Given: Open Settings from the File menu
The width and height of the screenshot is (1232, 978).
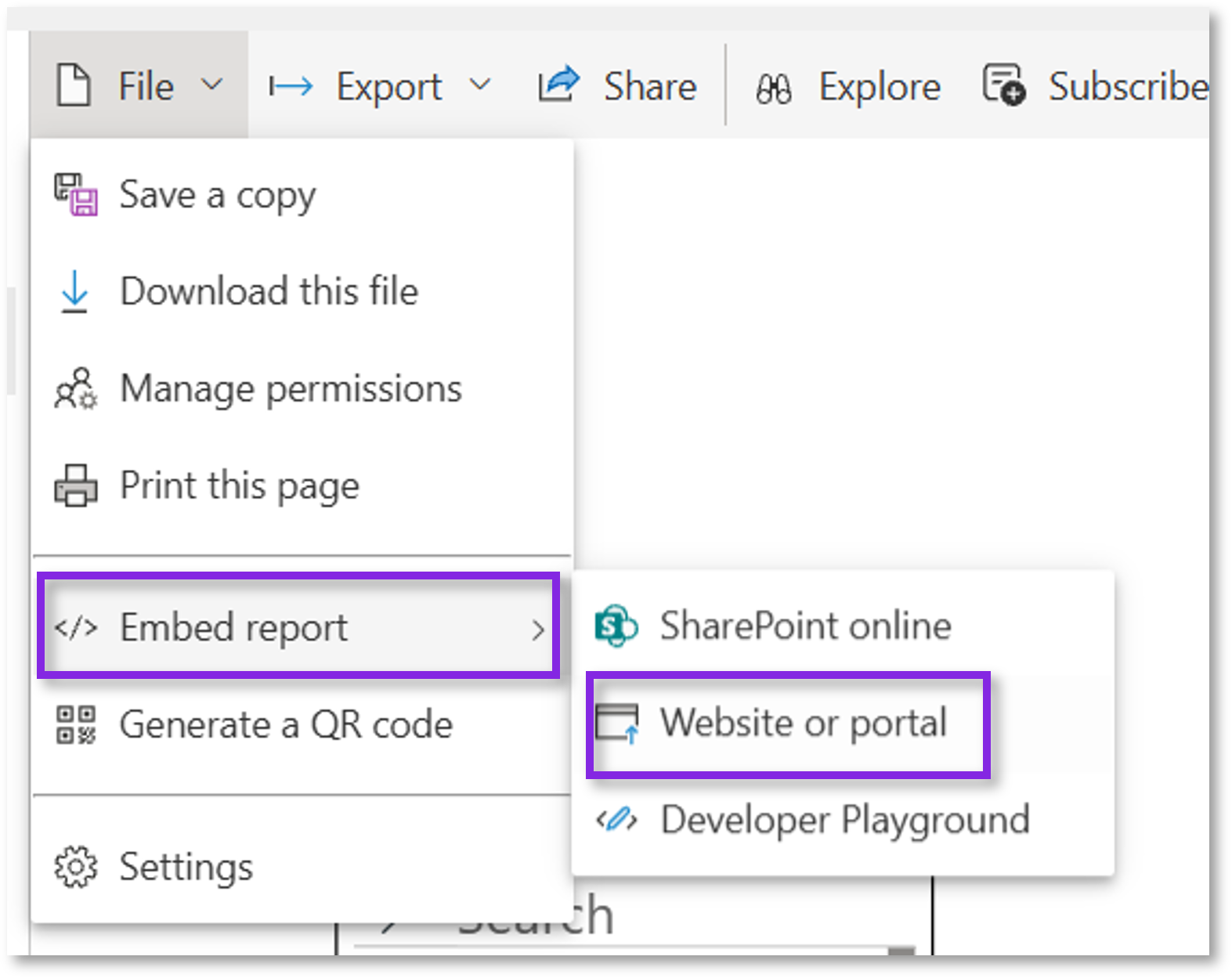Looking at the screenshot, I should click(302, 867).
